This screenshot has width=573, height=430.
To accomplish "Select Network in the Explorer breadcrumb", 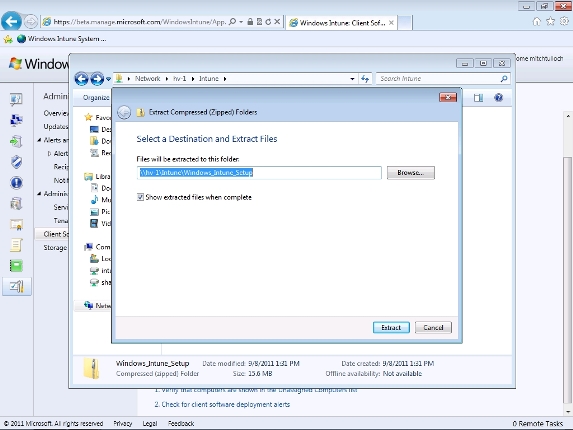I will point(148,79).
